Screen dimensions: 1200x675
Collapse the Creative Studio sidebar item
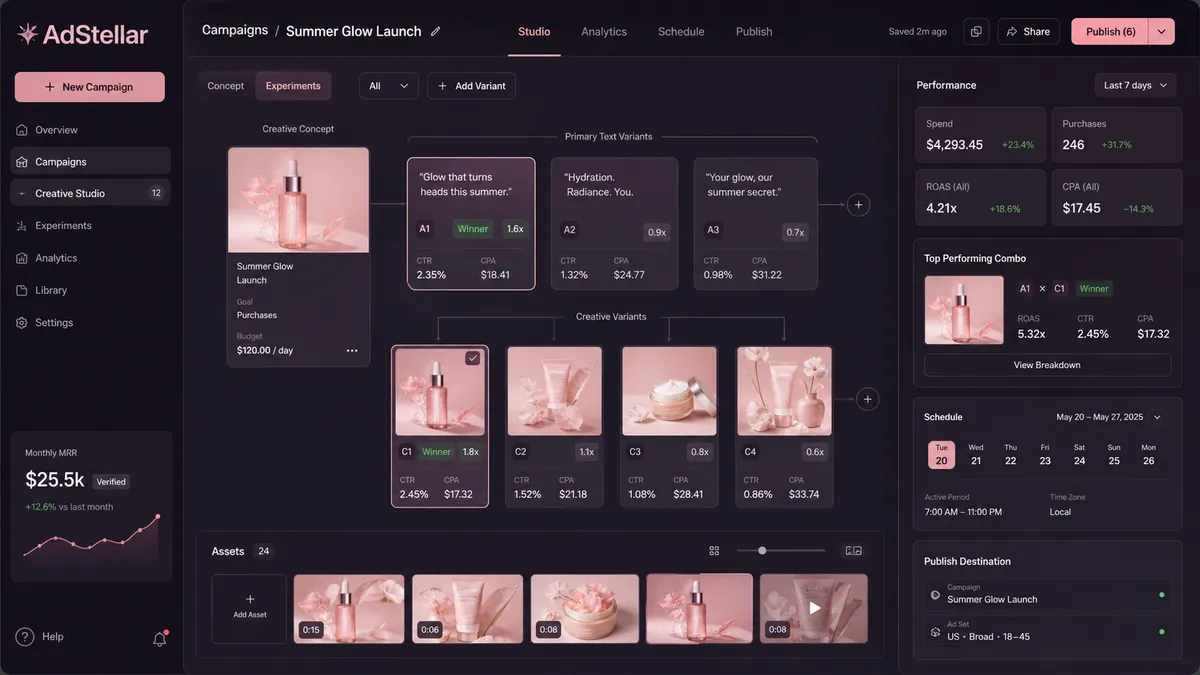[x=23, y=194]
